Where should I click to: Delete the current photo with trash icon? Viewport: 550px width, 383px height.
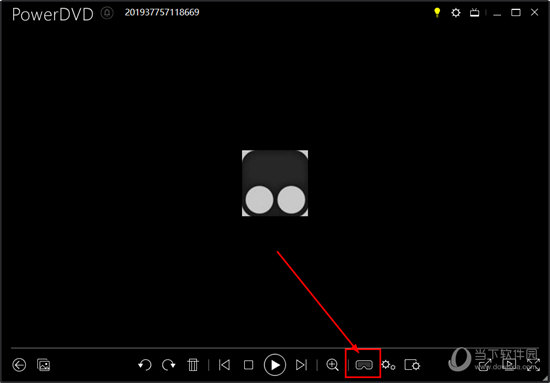[x=193, y=365]
